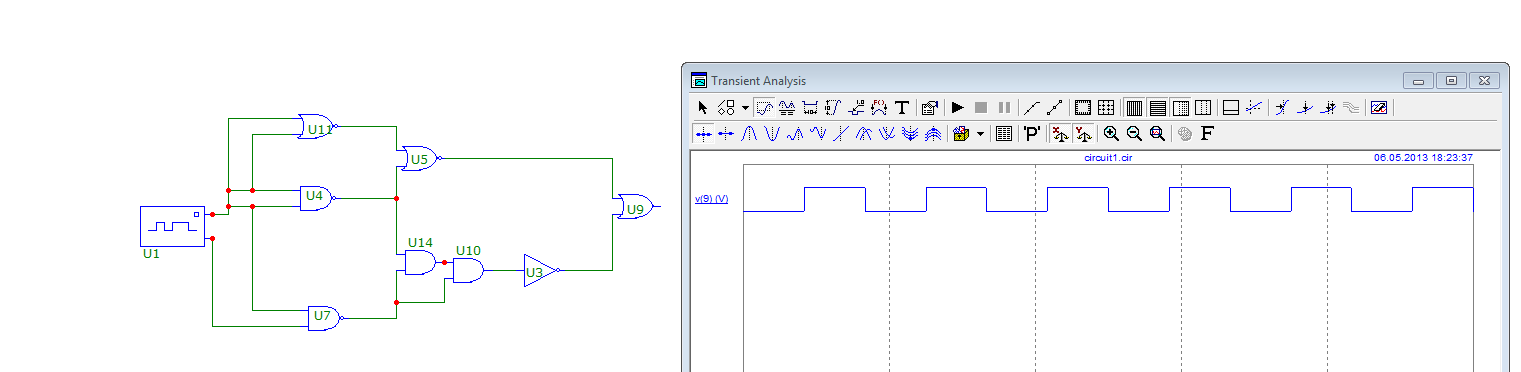Click the yellow toolbox icon
Image resolution: width=1521 pixels, height=372 pixels.
pos(962,133)
